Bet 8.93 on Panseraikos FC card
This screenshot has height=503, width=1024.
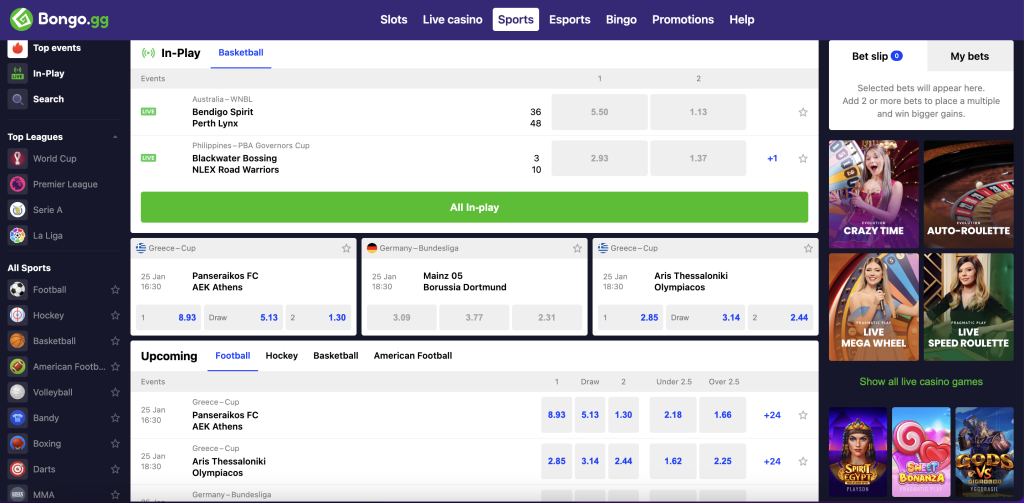[168, 317]
